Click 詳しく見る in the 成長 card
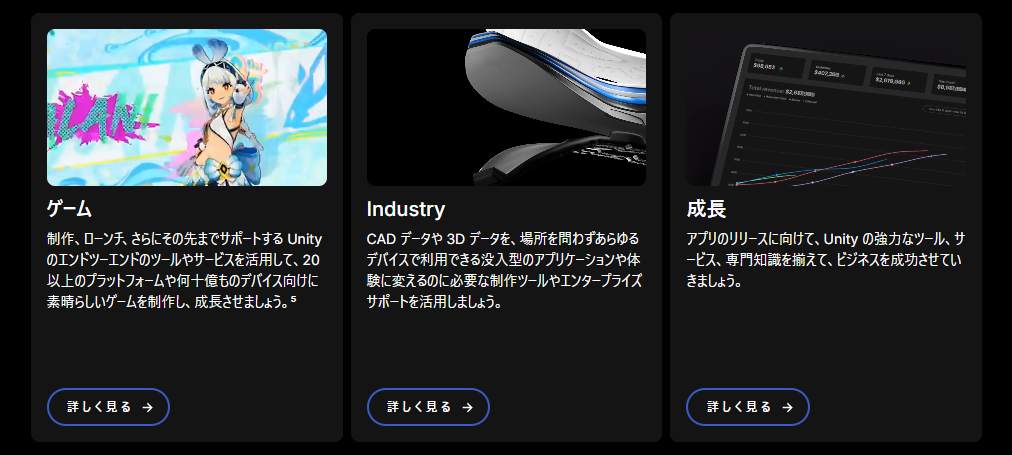The width and height of the screenshot is (1012, 455). pyautogui.click(x=748, y=407)
